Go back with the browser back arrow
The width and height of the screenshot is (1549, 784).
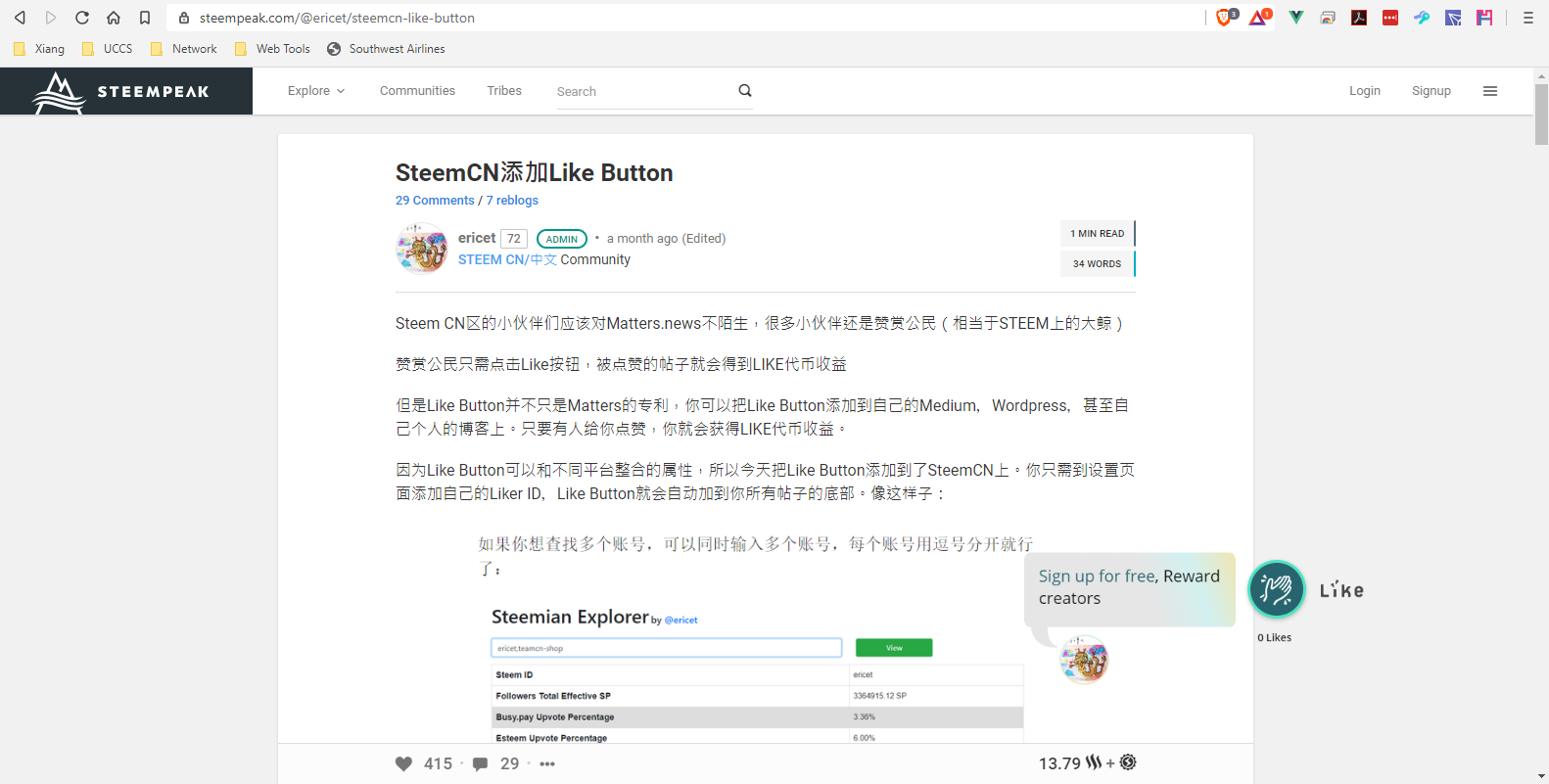pos(20,18)
